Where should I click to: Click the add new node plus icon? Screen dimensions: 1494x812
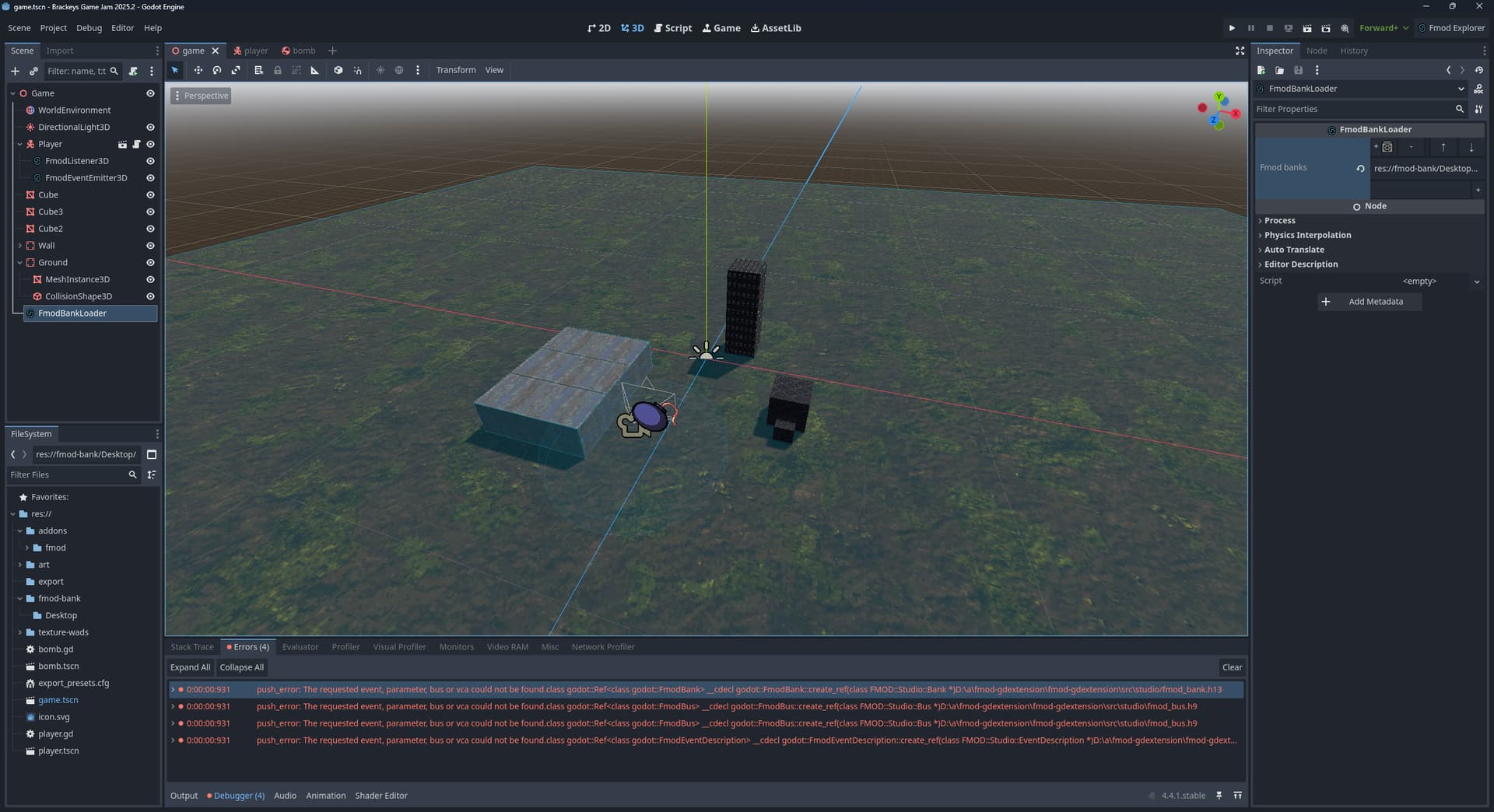15,71
